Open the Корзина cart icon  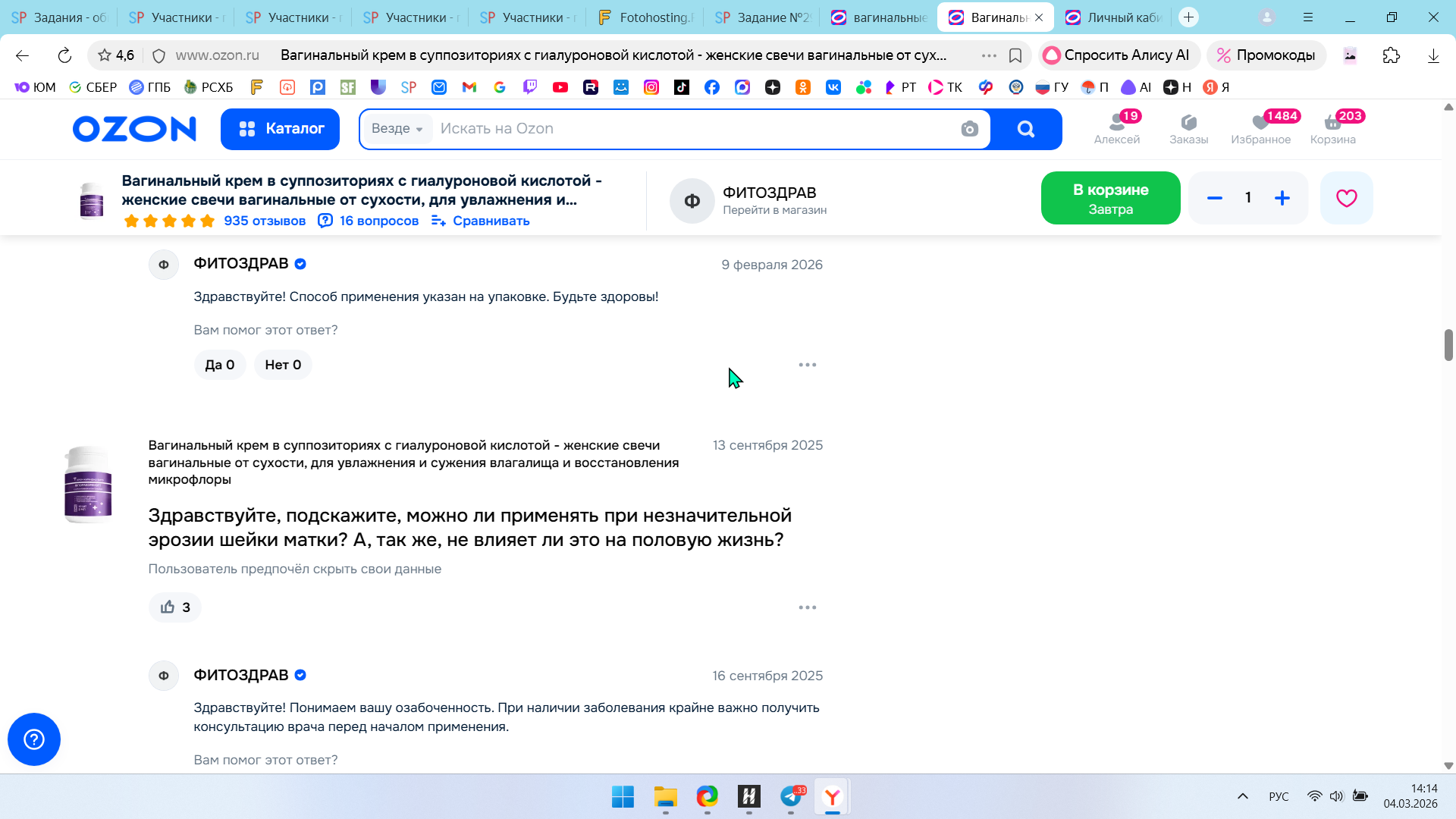(x=1332, y=127)
